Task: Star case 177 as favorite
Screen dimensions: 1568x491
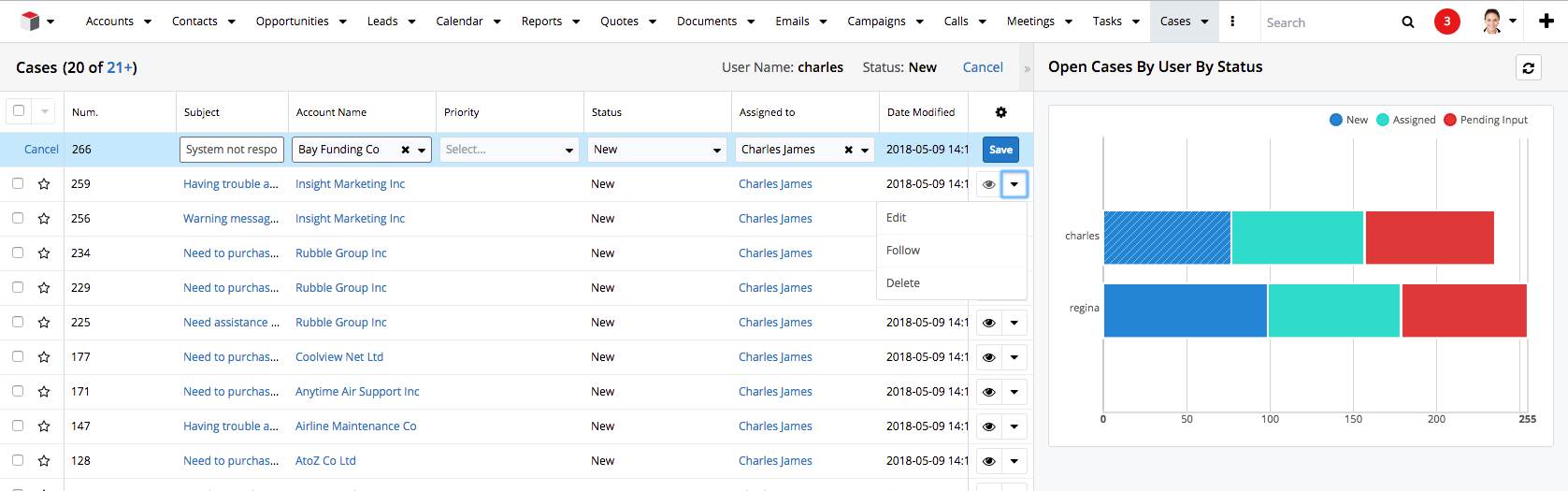Action: coord(44,357)
